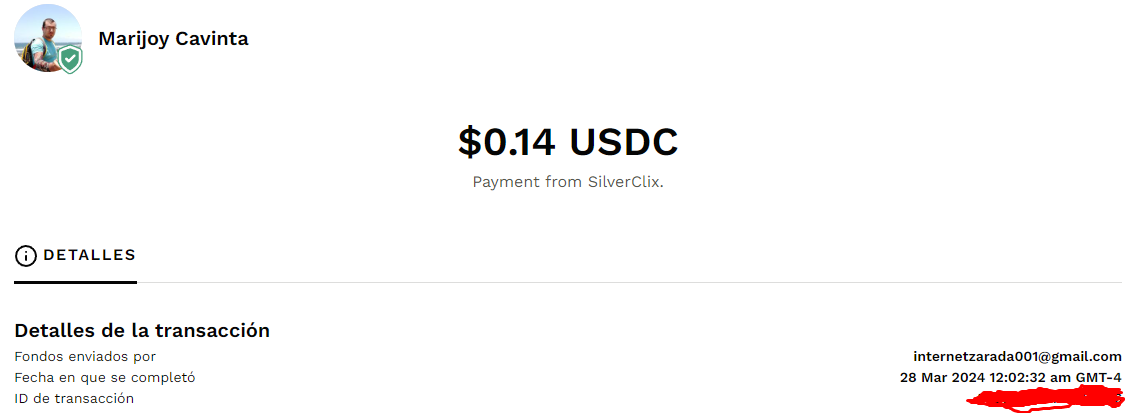Click the ID de transacción label
The height and width of the screenshot is (413, 1129).
point(74,398)
